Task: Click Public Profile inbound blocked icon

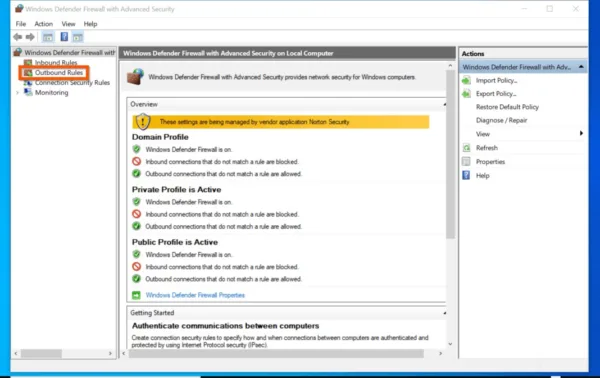Action: coord(136,267)
